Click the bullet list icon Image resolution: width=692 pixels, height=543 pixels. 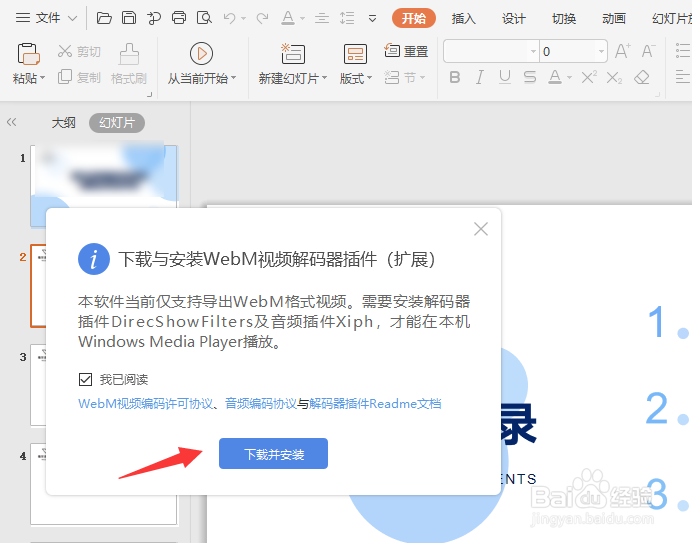click(x=683, y=50)
